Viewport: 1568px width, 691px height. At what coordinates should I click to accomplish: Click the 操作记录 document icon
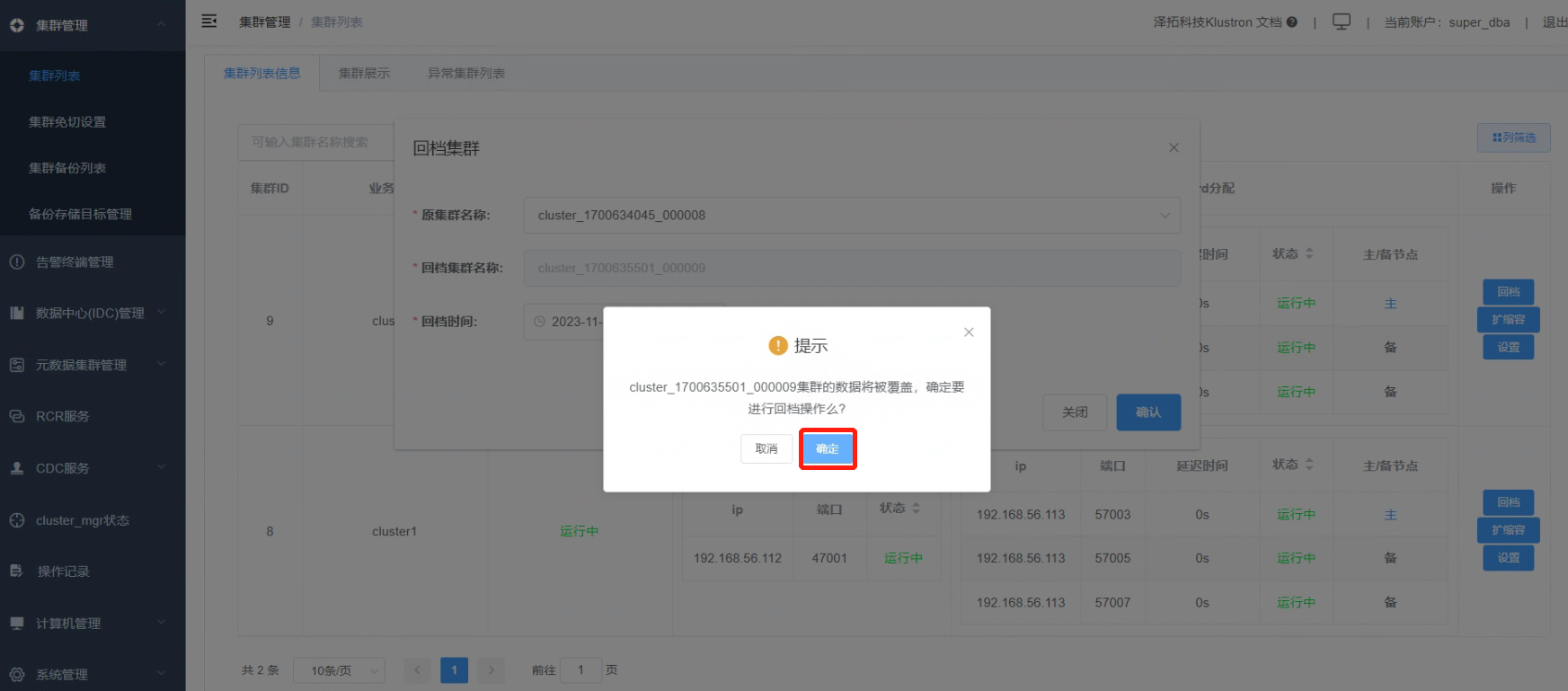17,571
